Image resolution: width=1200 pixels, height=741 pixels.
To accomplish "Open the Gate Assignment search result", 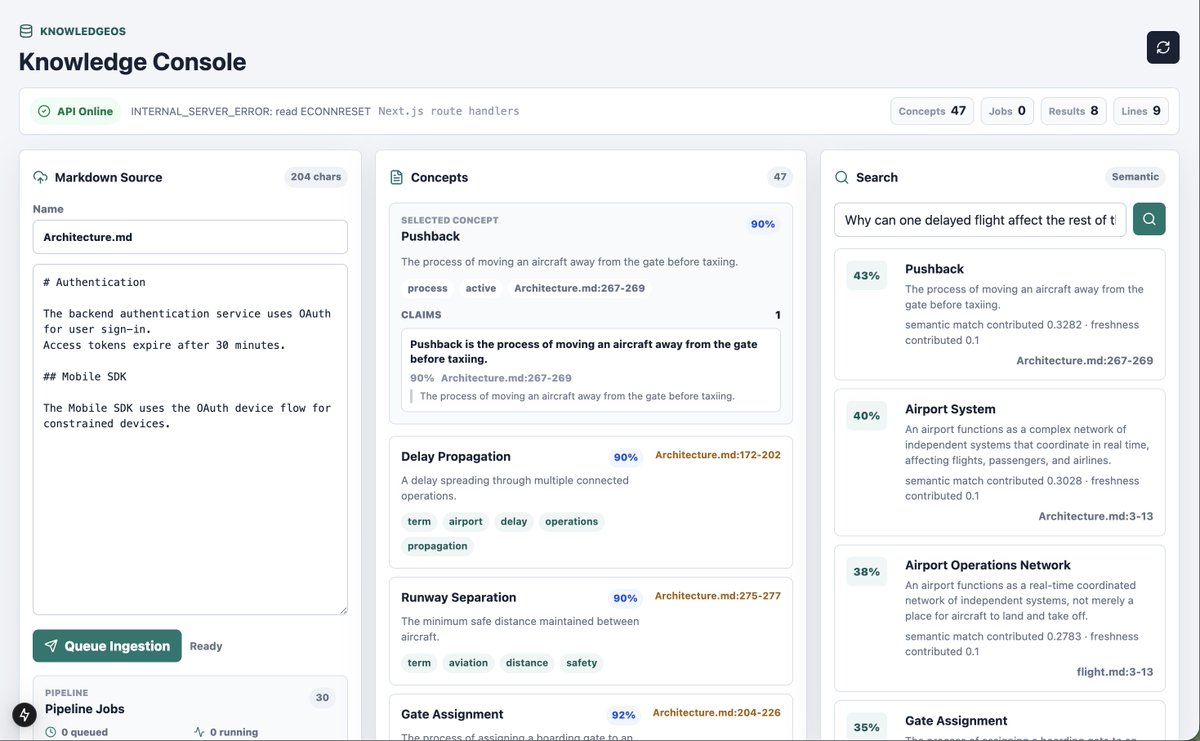I will pyautogui.click(x=1000, y=721).
